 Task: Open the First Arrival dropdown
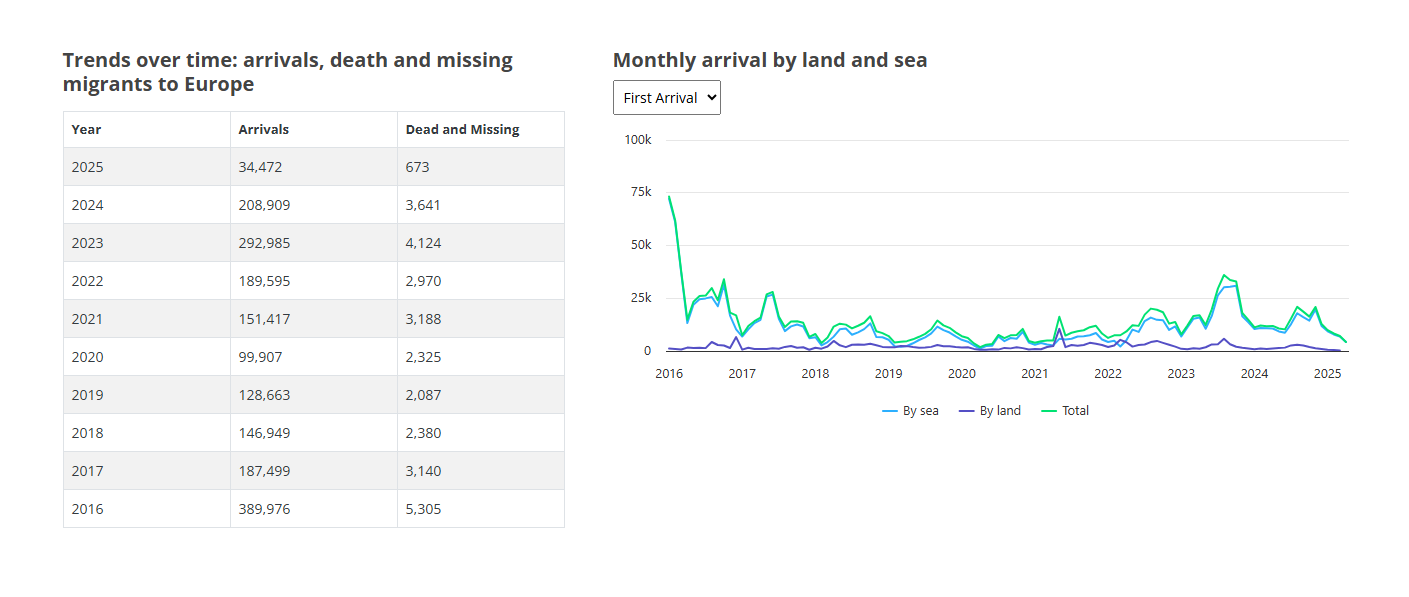click(x=666, y=98)
